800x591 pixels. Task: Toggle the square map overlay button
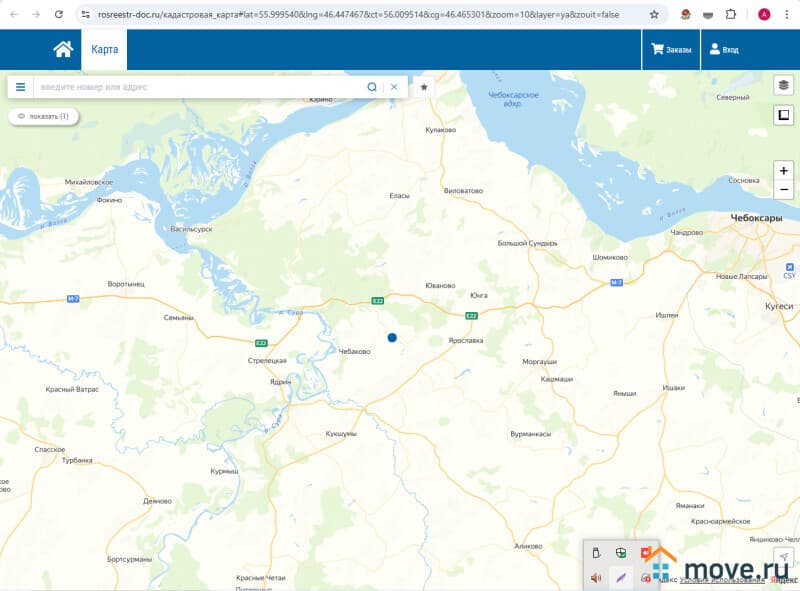[x=783, y=116]
